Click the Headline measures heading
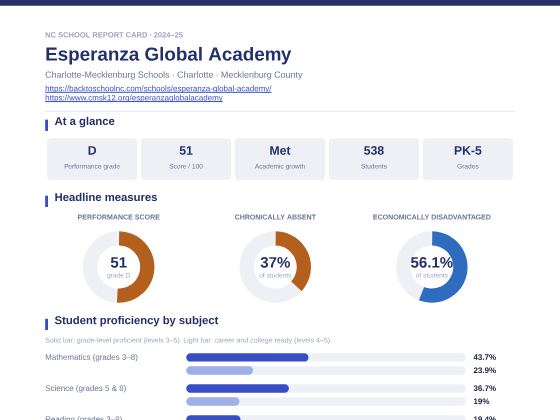Screen dimensions: 560x420 point(106,197)
